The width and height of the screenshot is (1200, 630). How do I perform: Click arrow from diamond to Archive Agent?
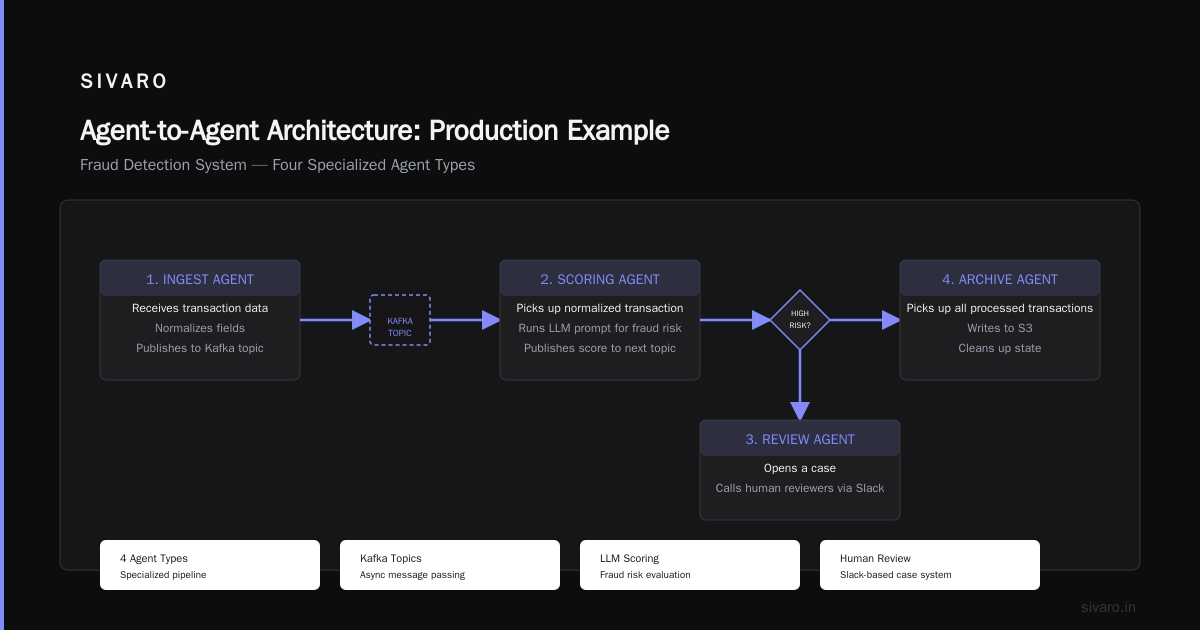point(865,320)
